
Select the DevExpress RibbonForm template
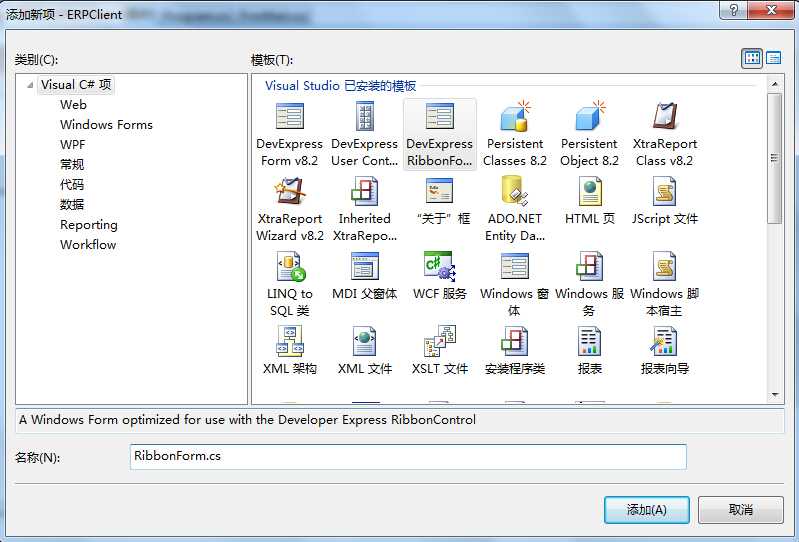(x=439, y=135)
